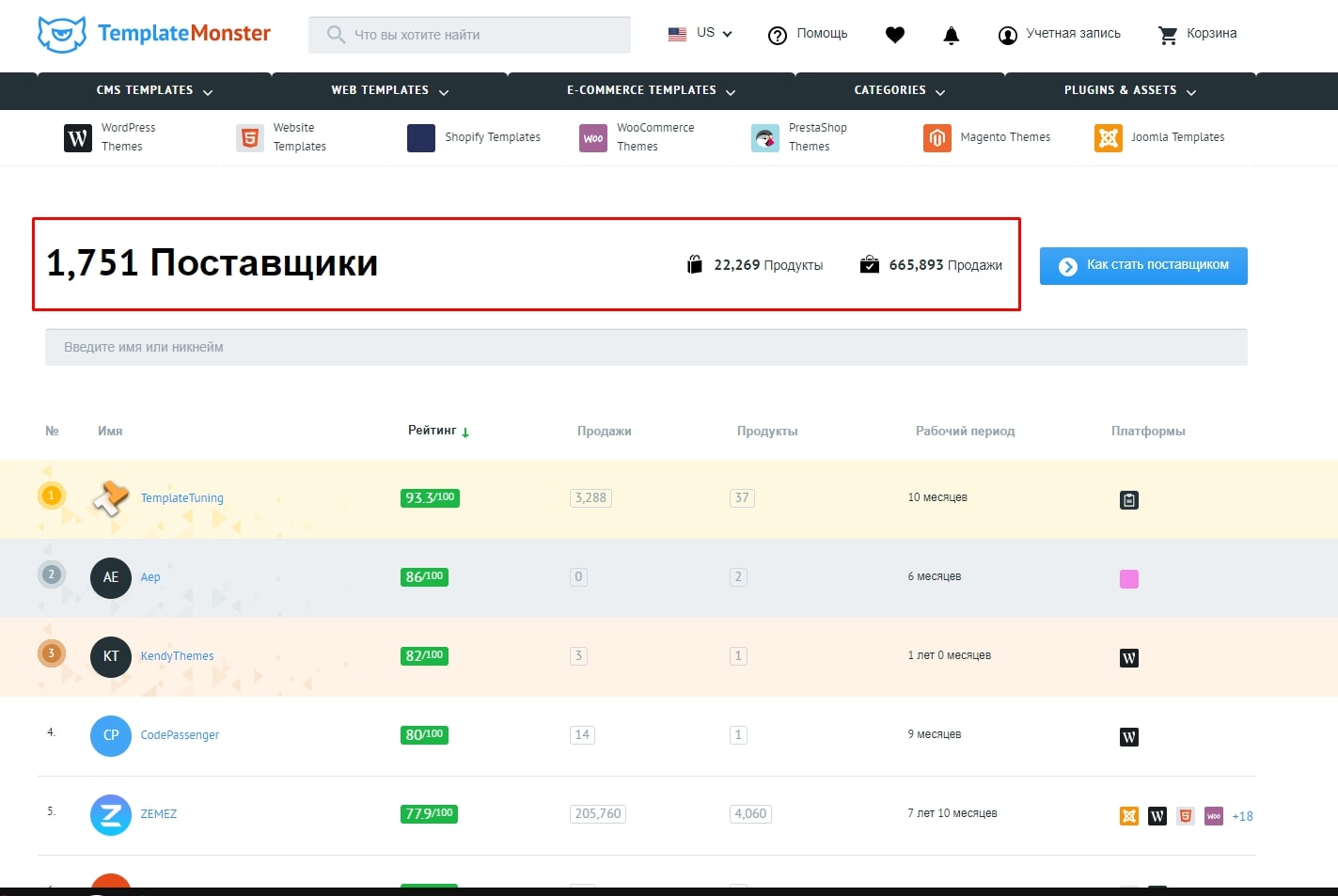
Task: Open the WEB TEMPLATES menu
Action: pos(444,90)
